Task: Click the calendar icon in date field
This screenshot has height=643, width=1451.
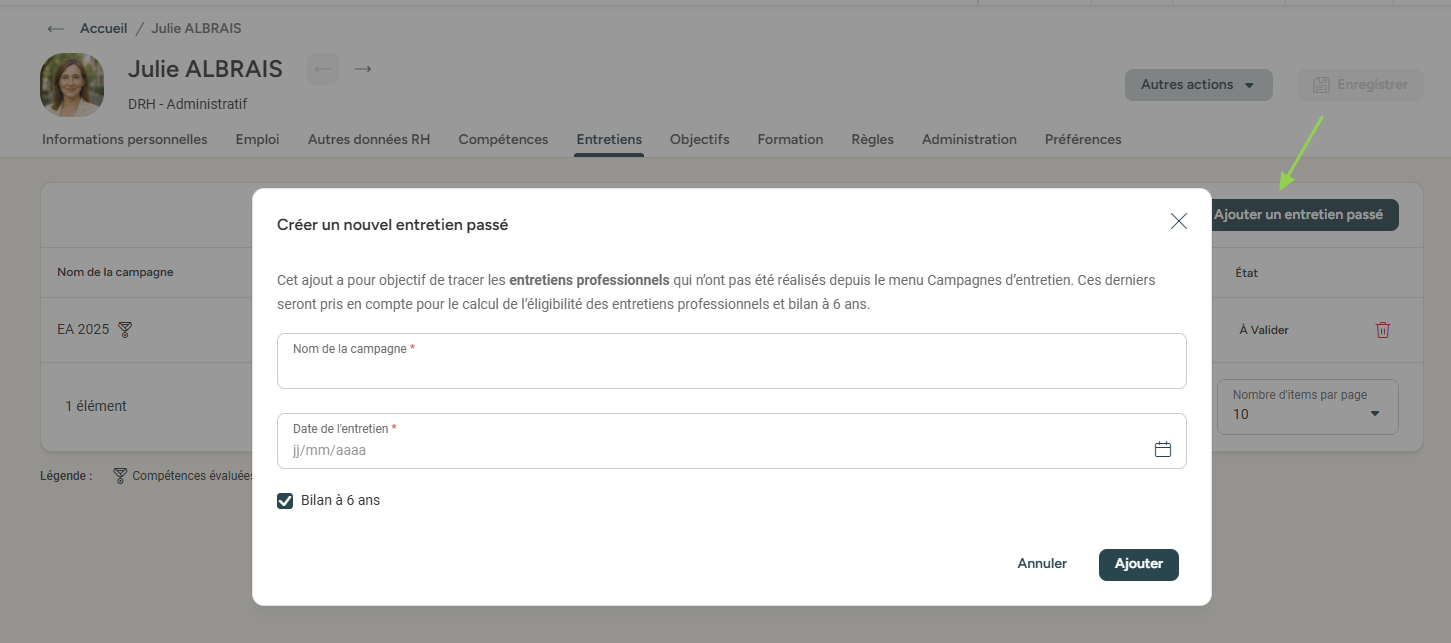Action: (x=1162, y=450)
